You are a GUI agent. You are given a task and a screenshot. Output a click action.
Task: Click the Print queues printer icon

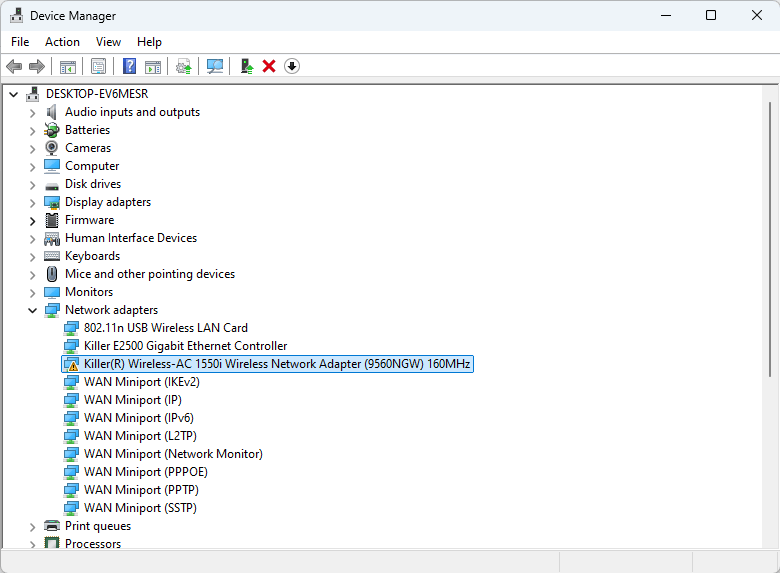tap(52, 526)
